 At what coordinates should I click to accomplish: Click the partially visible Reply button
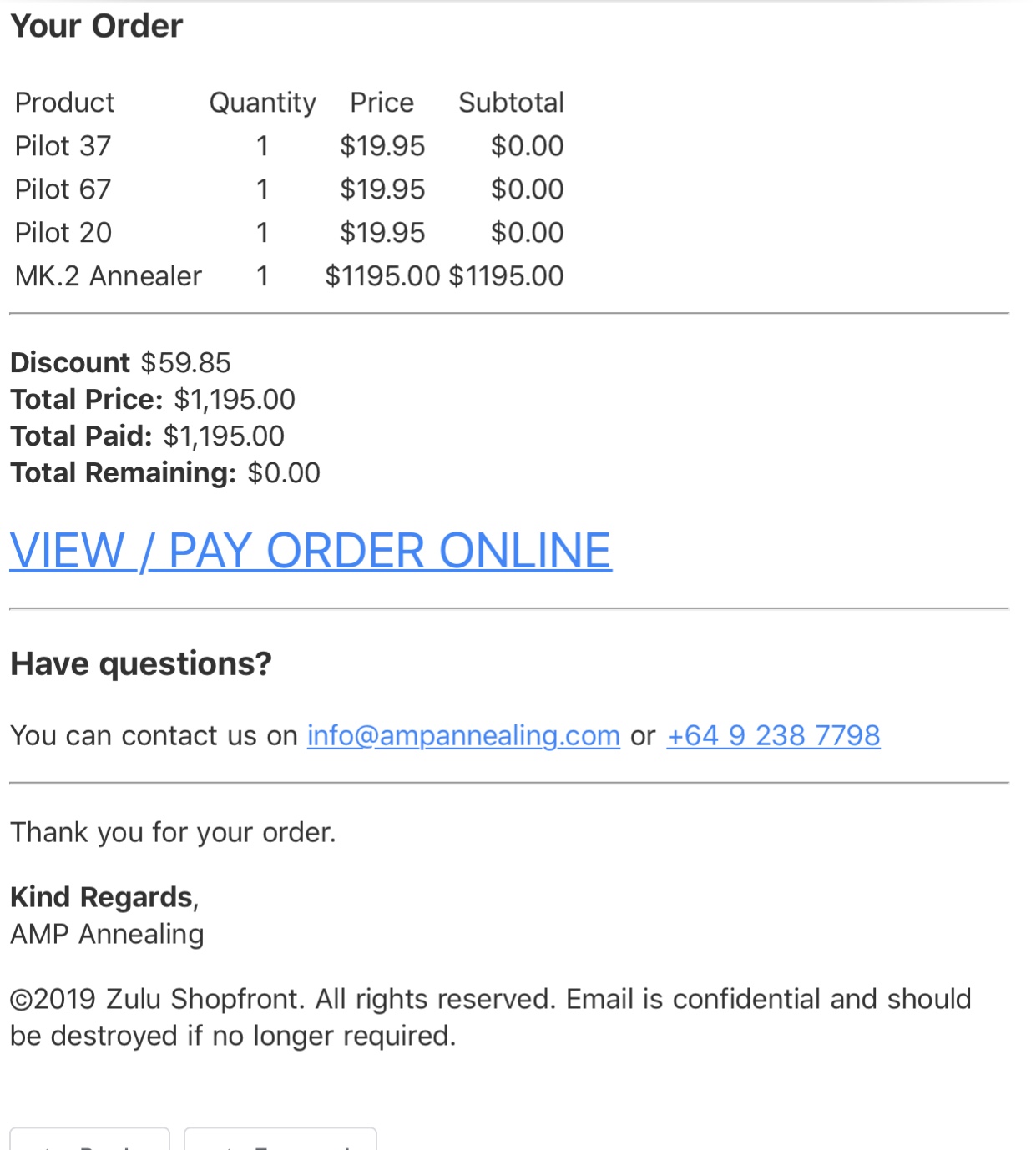pos(90,1139)
